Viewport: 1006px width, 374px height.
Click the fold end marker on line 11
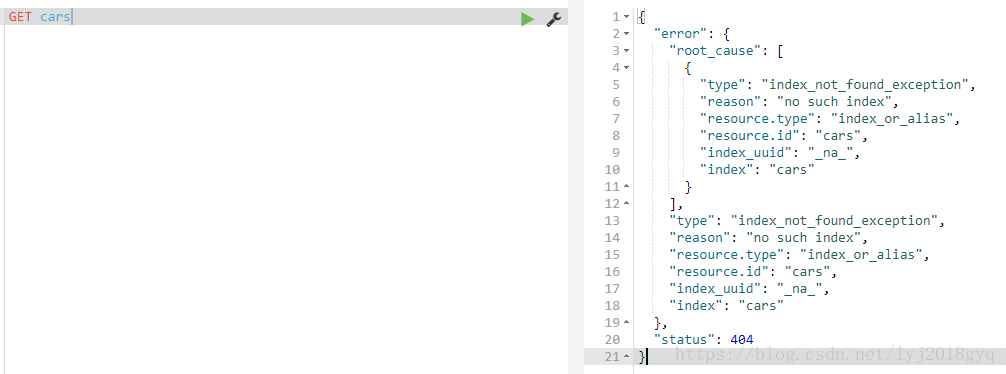pyautogui.click(x=627, y=187)
